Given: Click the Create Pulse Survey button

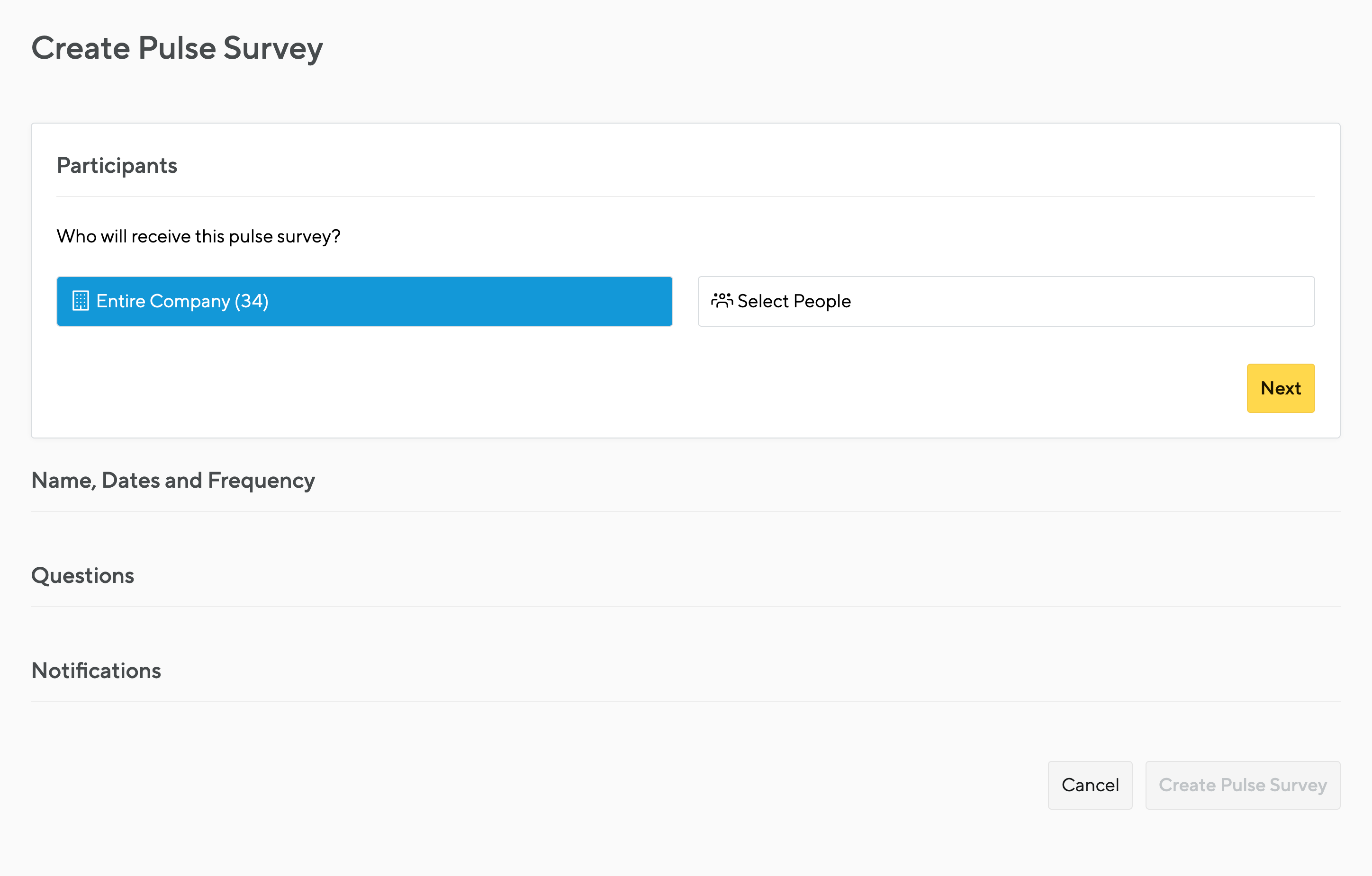Looking at the screenshot, I should coord(1243,786).
